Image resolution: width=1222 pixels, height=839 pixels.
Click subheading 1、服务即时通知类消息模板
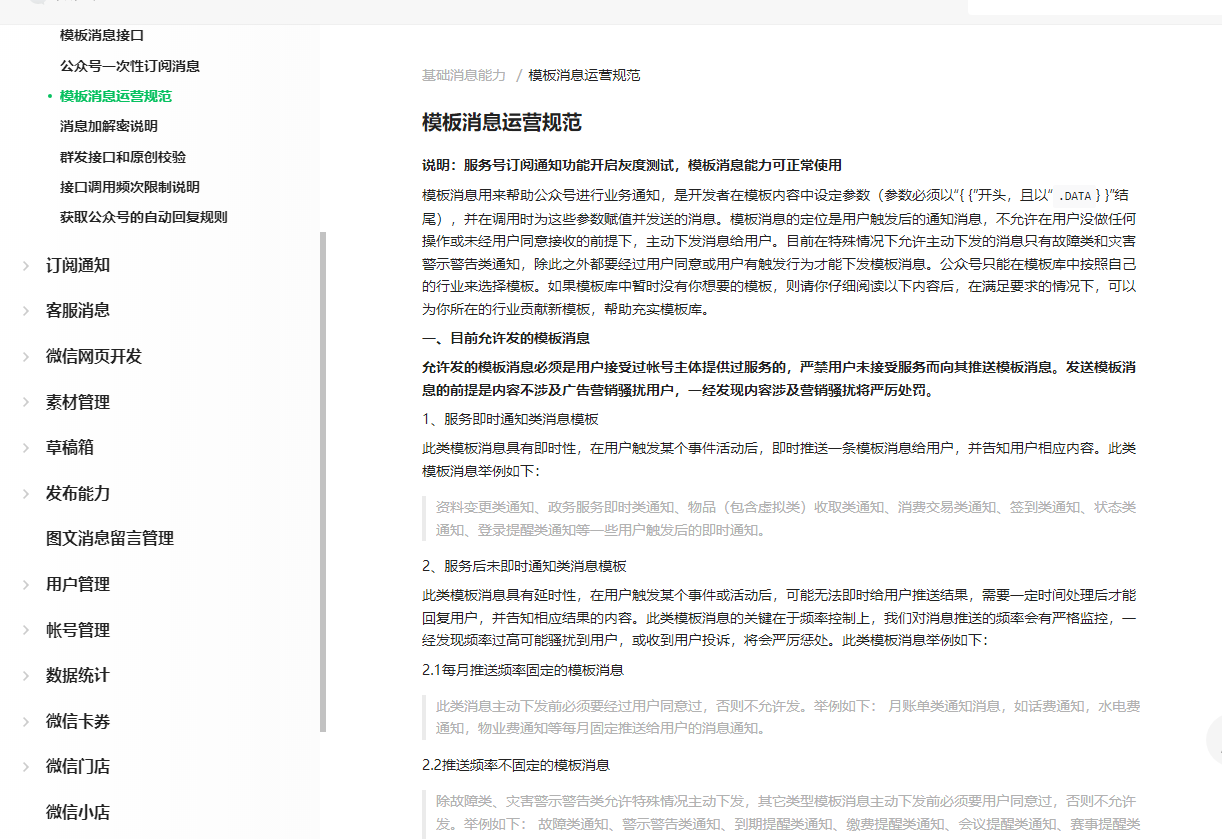pos(510,419)
